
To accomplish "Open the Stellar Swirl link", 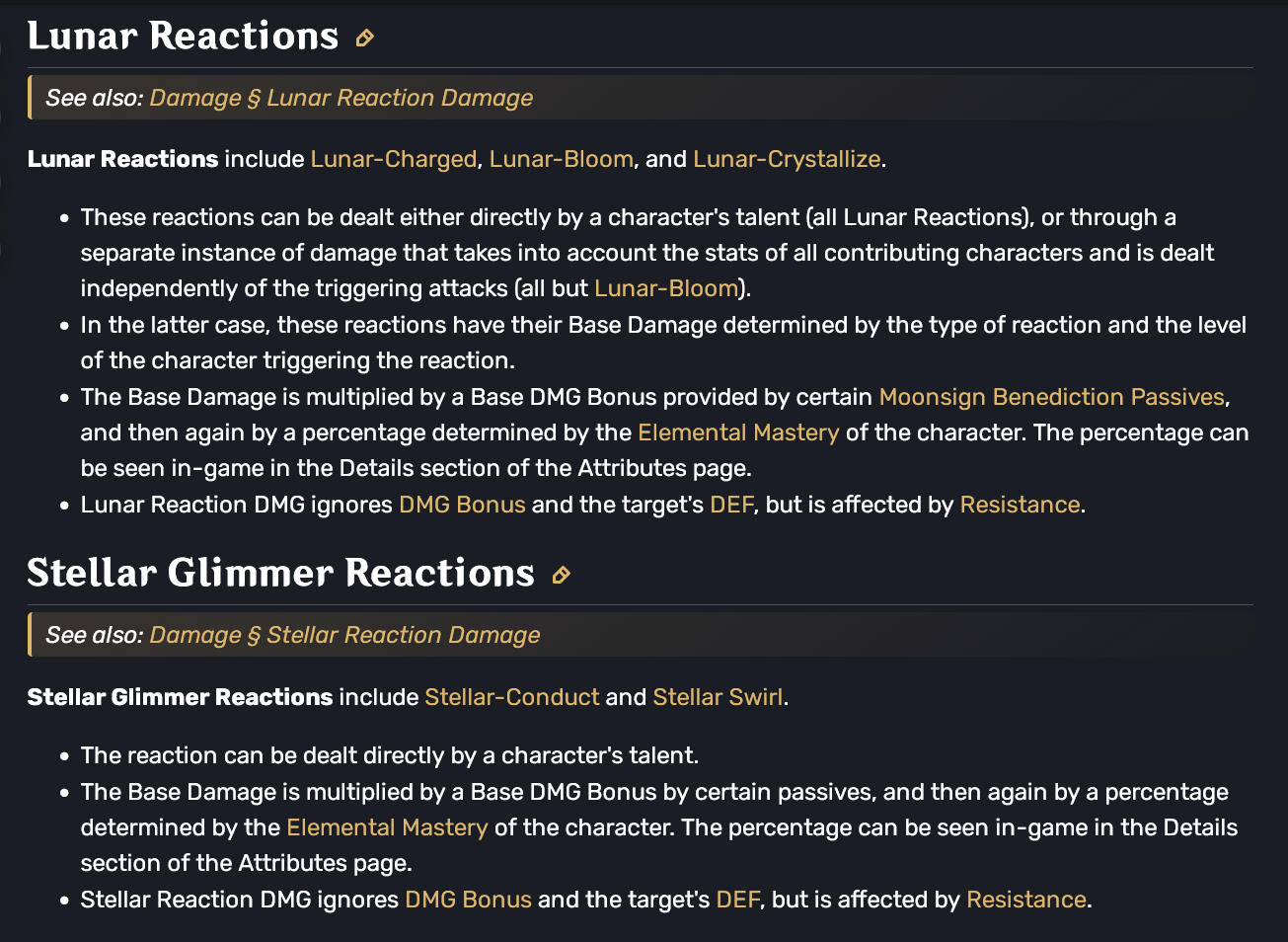I will pos(718,697).
